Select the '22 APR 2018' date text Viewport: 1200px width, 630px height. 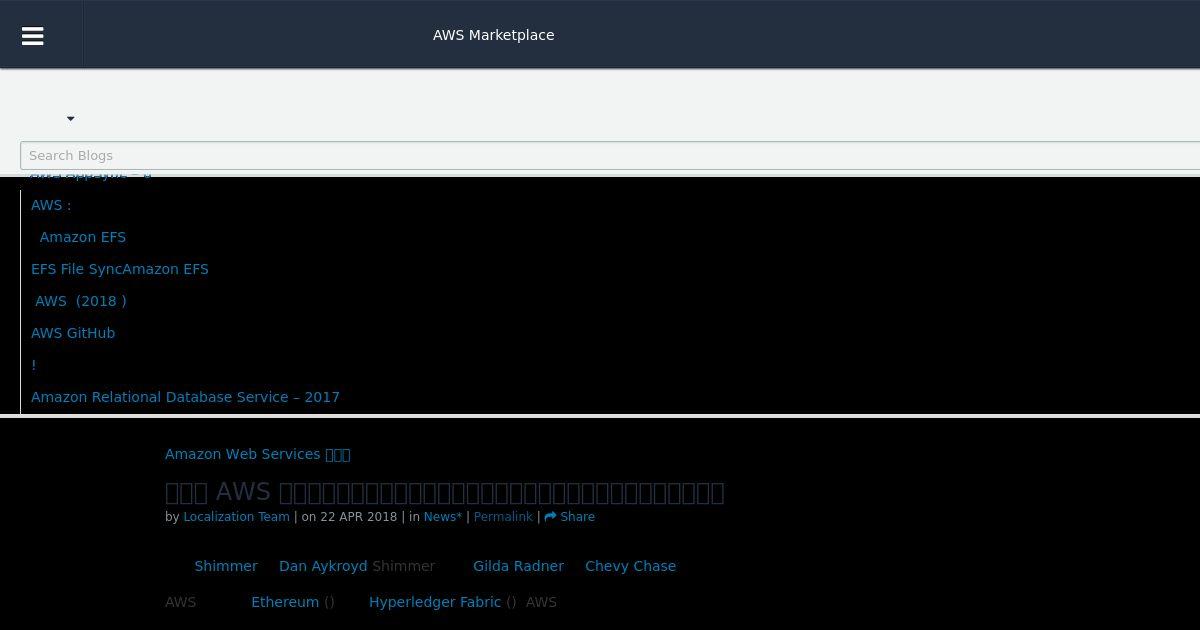[x=359, y=517]
